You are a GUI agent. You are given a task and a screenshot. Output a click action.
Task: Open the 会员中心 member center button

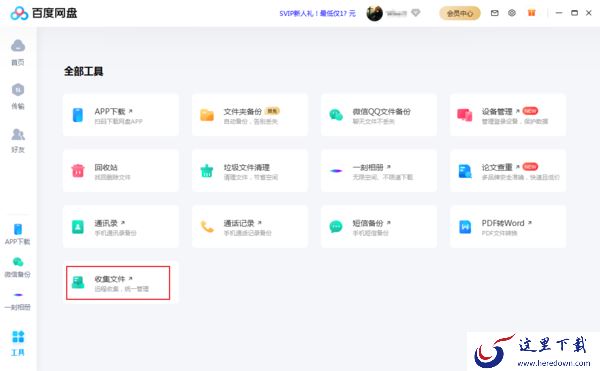[x=460, y=13]
